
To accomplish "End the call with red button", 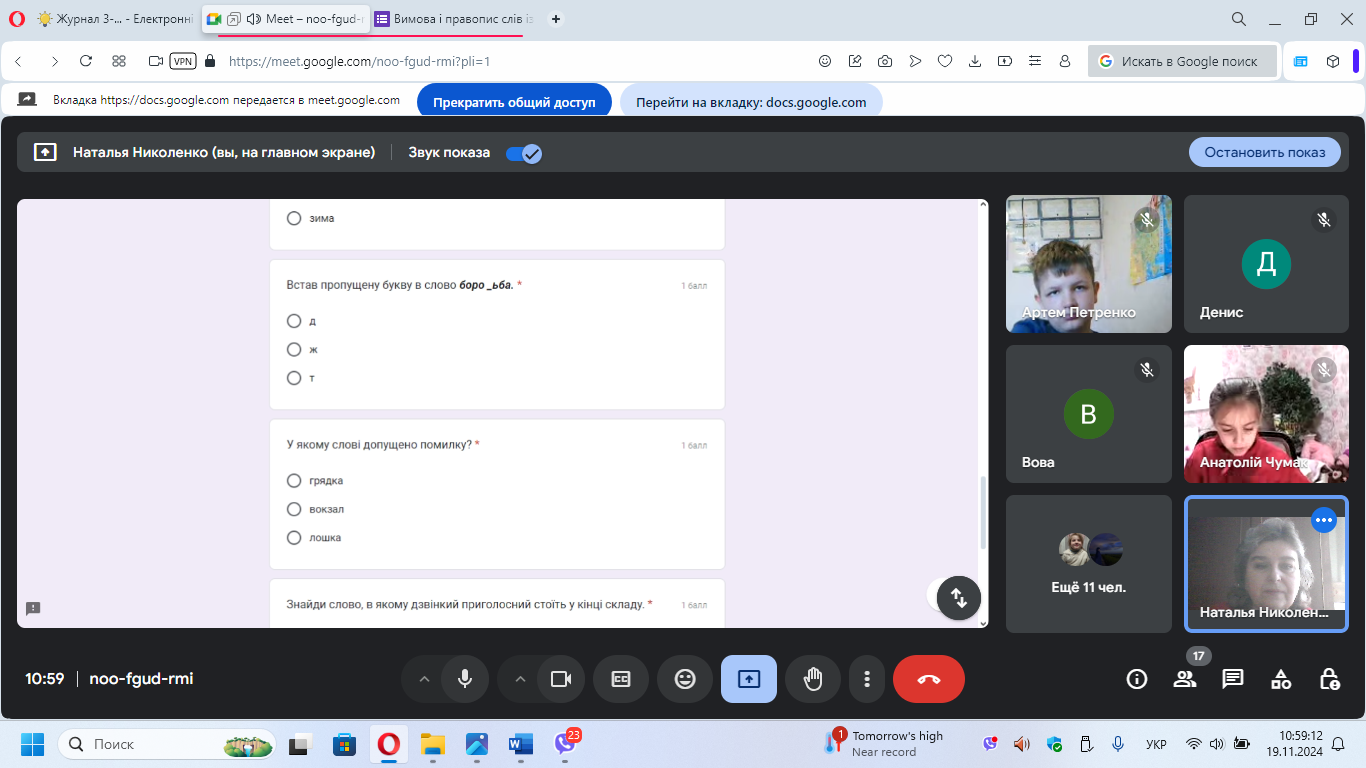I will (929, 679).
